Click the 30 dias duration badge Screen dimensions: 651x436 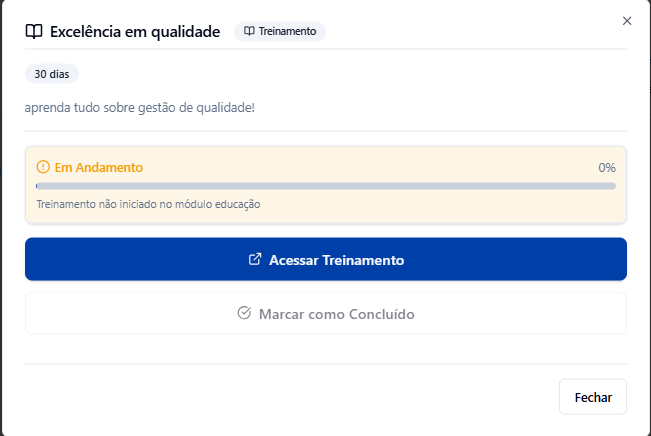coord(52,74)
